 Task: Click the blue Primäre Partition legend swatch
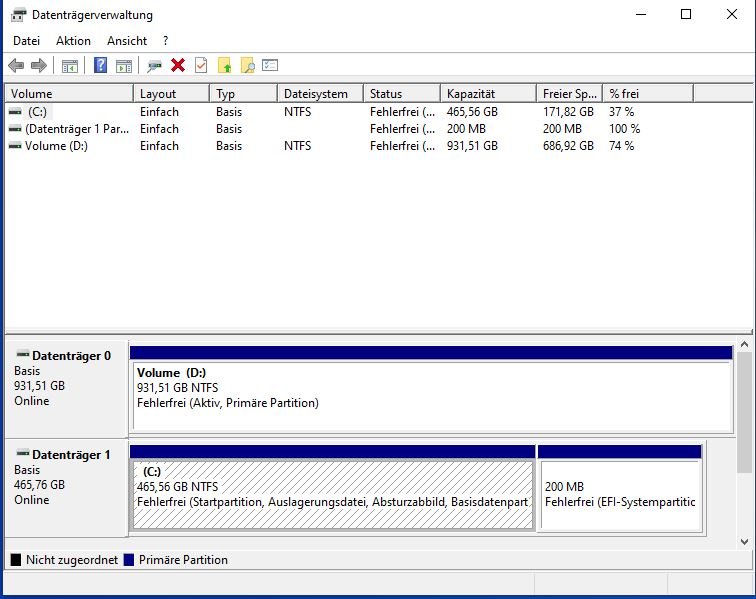coord(129,559)
